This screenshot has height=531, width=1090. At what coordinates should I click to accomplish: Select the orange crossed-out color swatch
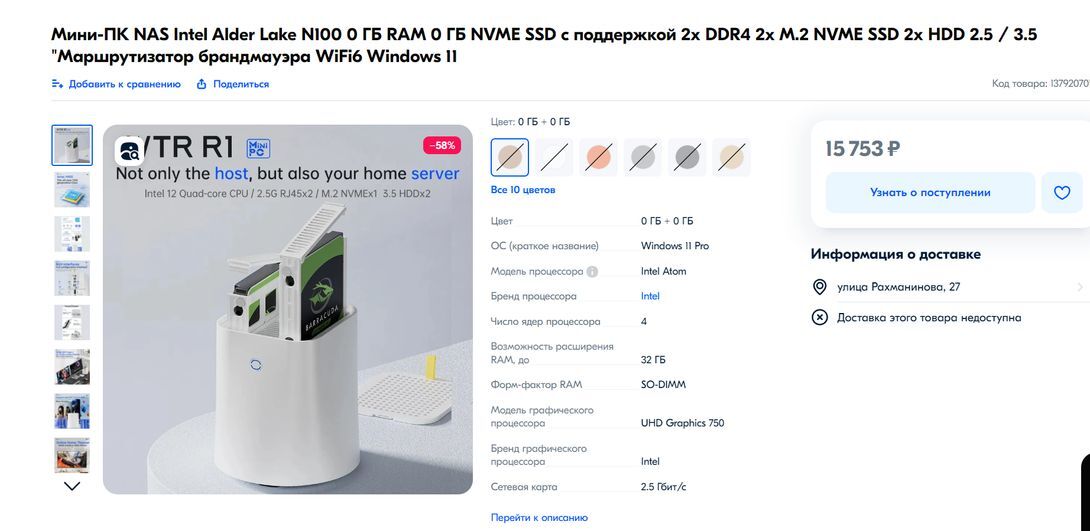click(x=598, y=158)
